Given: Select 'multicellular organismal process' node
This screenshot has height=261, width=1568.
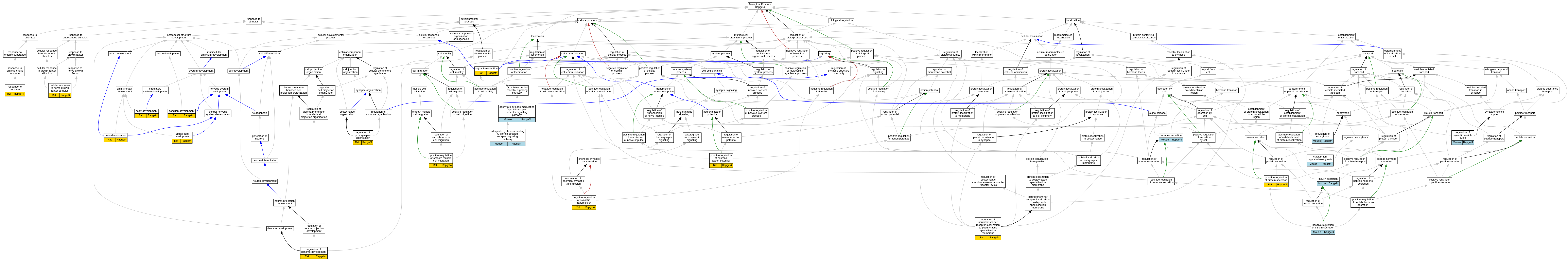Looking at the screenshot, I should 741,37.
